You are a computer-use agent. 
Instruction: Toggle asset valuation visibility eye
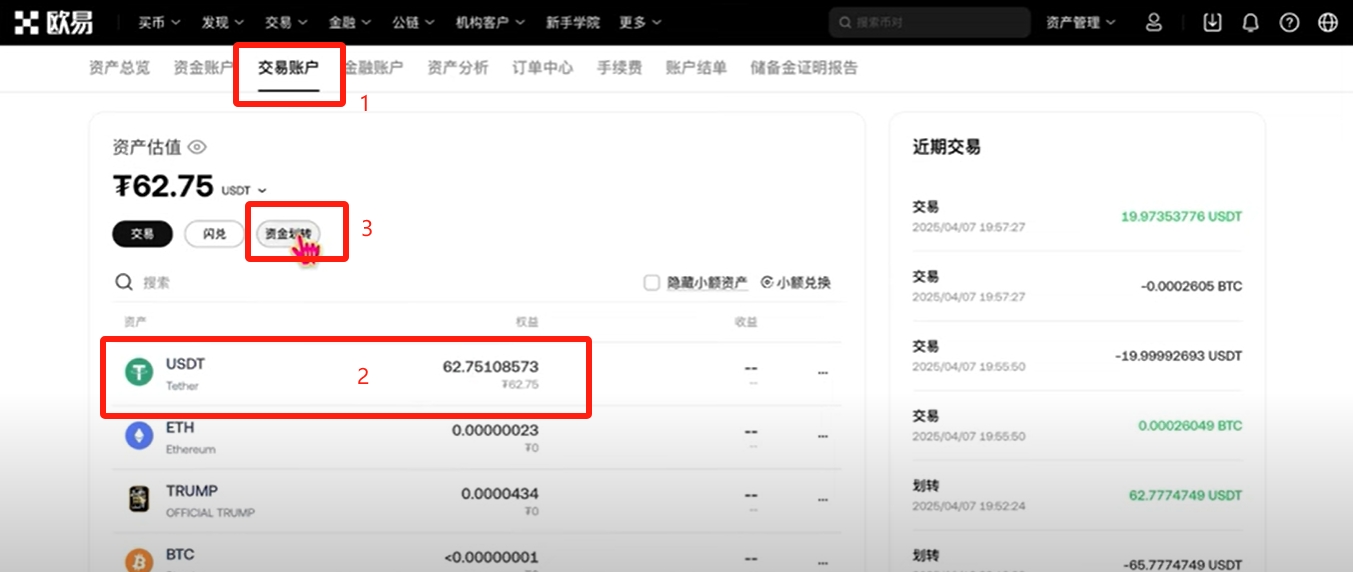[197, 148]
